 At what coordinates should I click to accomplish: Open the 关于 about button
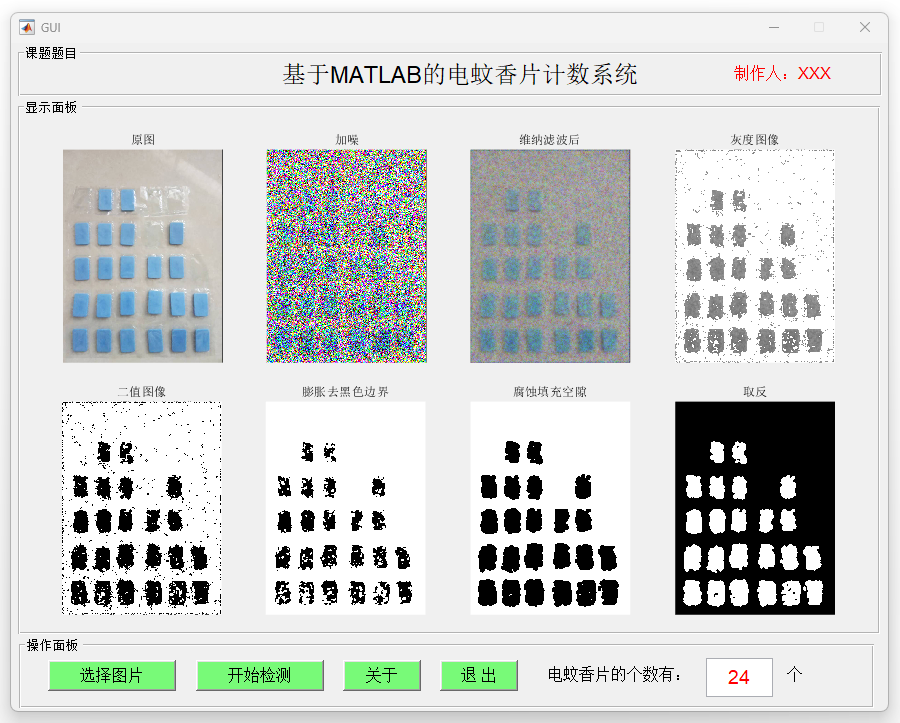tap(382, 675)
